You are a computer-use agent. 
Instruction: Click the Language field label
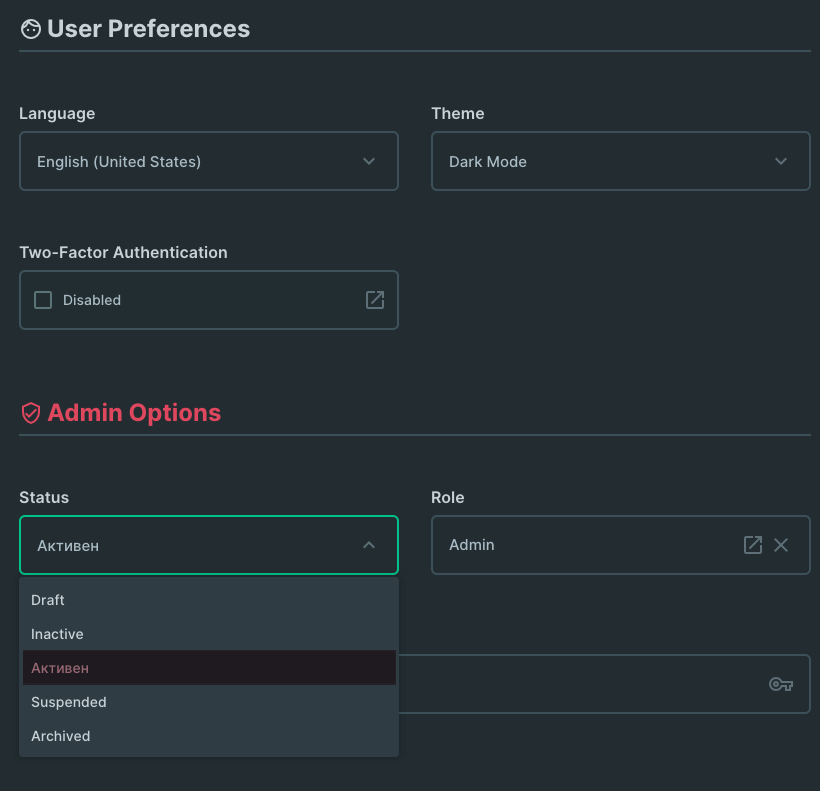(57, 114)
